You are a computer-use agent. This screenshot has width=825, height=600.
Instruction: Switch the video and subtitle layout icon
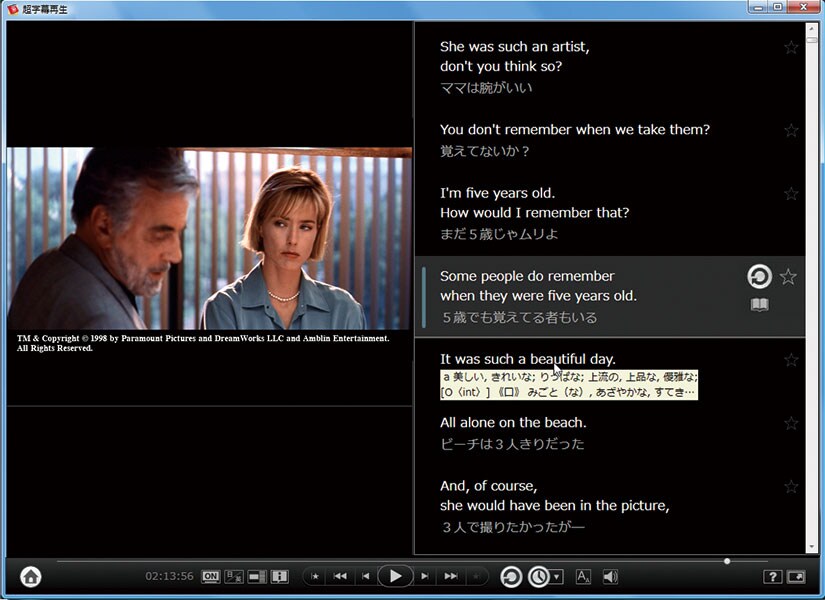[257, 577]
